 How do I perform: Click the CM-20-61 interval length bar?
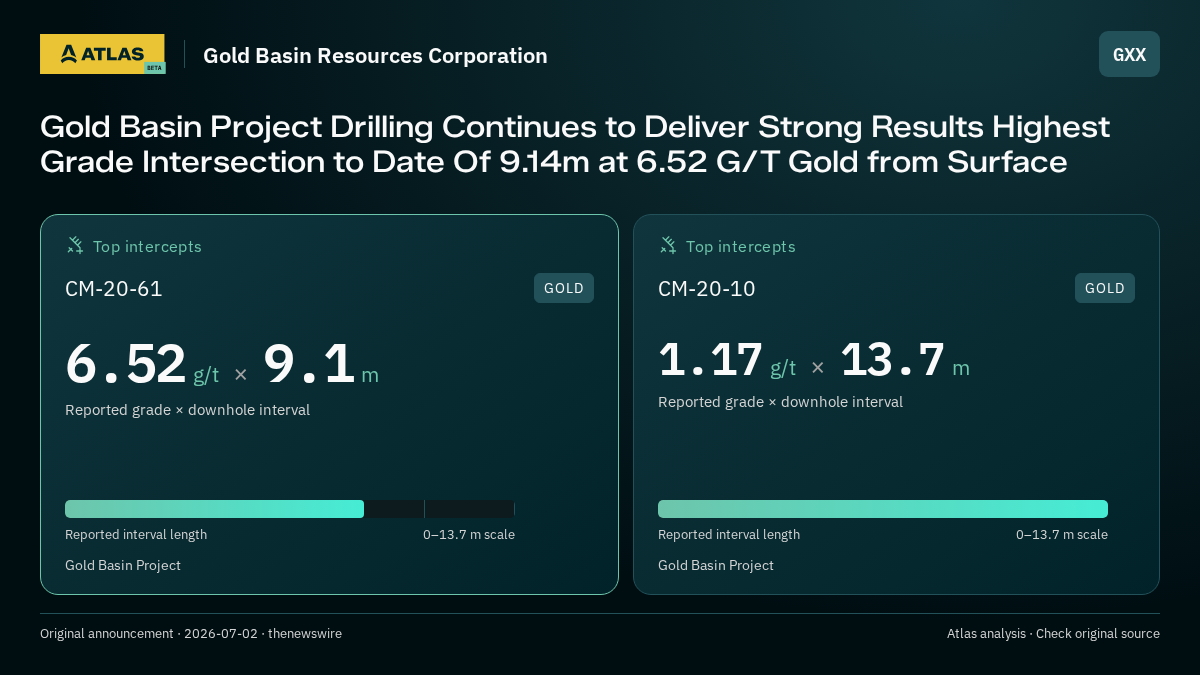tap(290, 509)
